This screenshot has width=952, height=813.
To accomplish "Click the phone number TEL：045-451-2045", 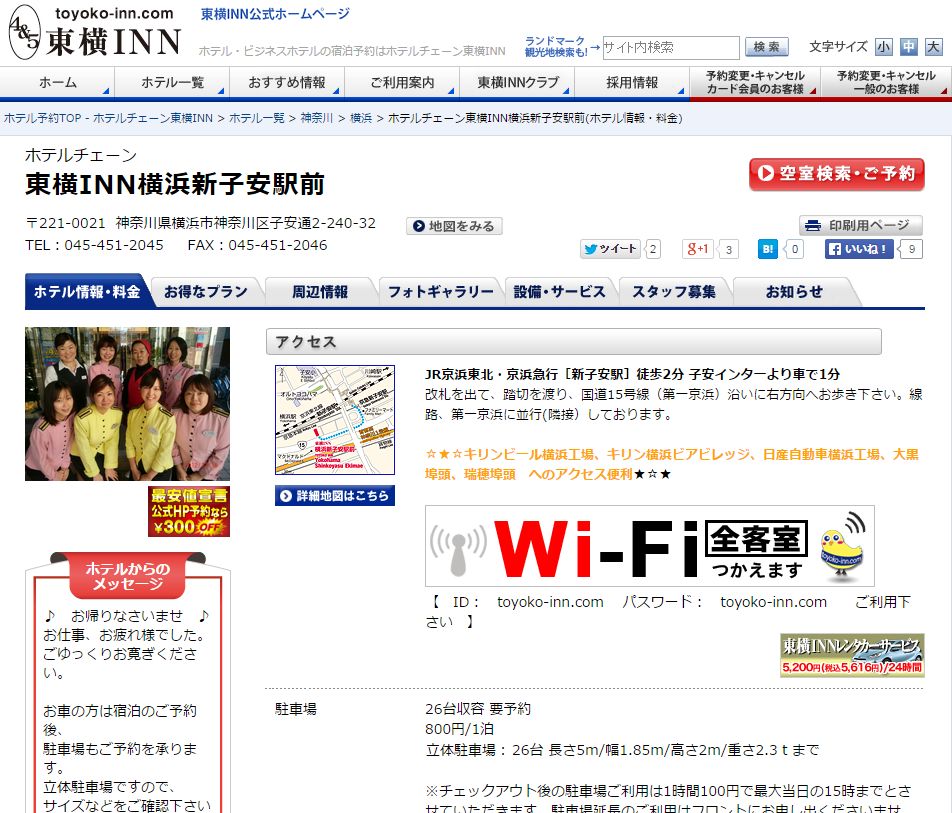I will tap(94, 245).
